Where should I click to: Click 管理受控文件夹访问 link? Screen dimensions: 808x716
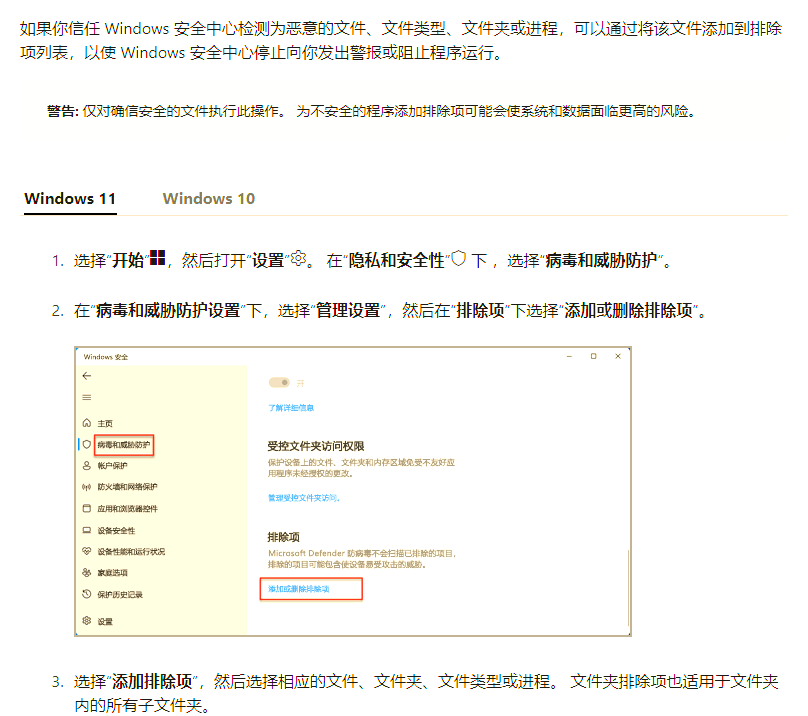pyautogui.click(x=304, y=497)
